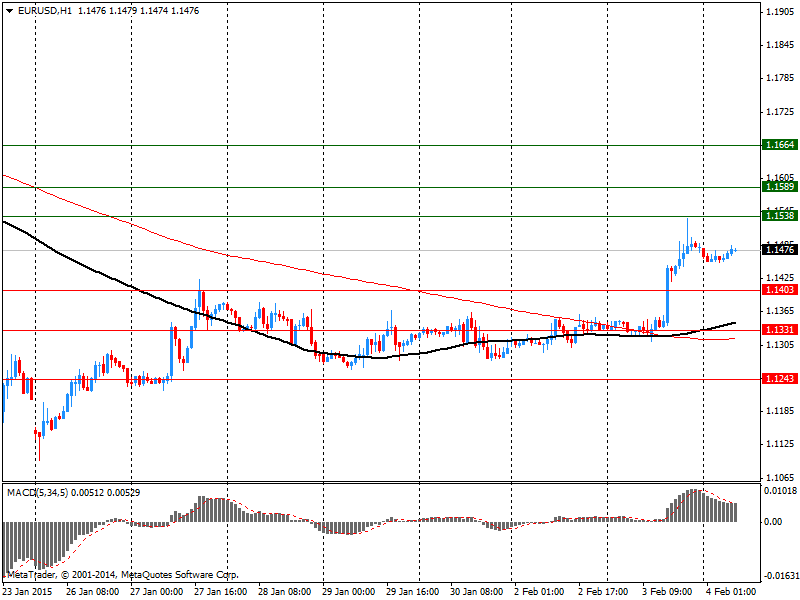Click the 27 Jan 00:00 time label
Screen dimensions: 800x600
coord(157,592)
